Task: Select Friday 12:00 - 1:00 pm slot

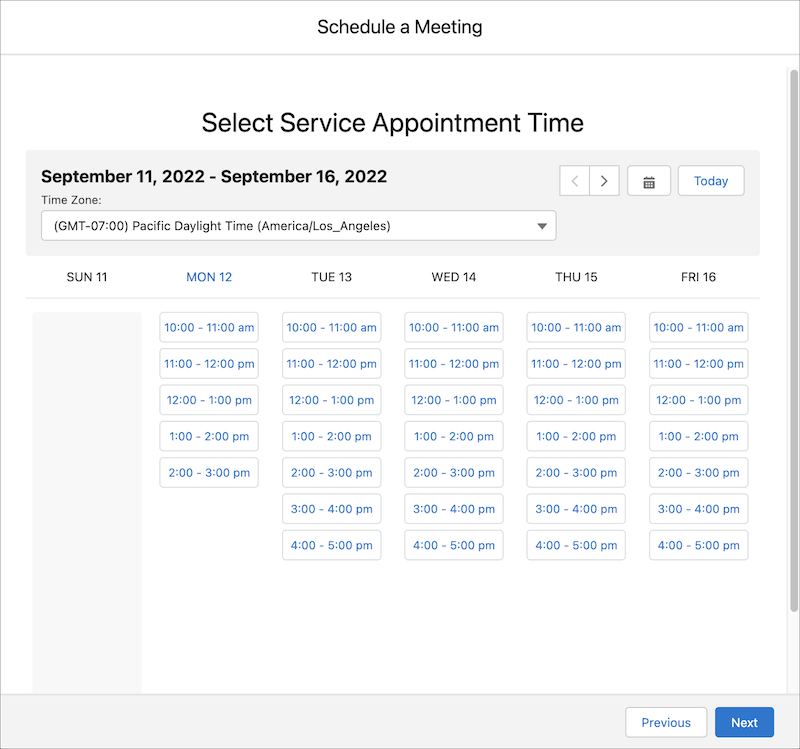Action: (698, 400)
